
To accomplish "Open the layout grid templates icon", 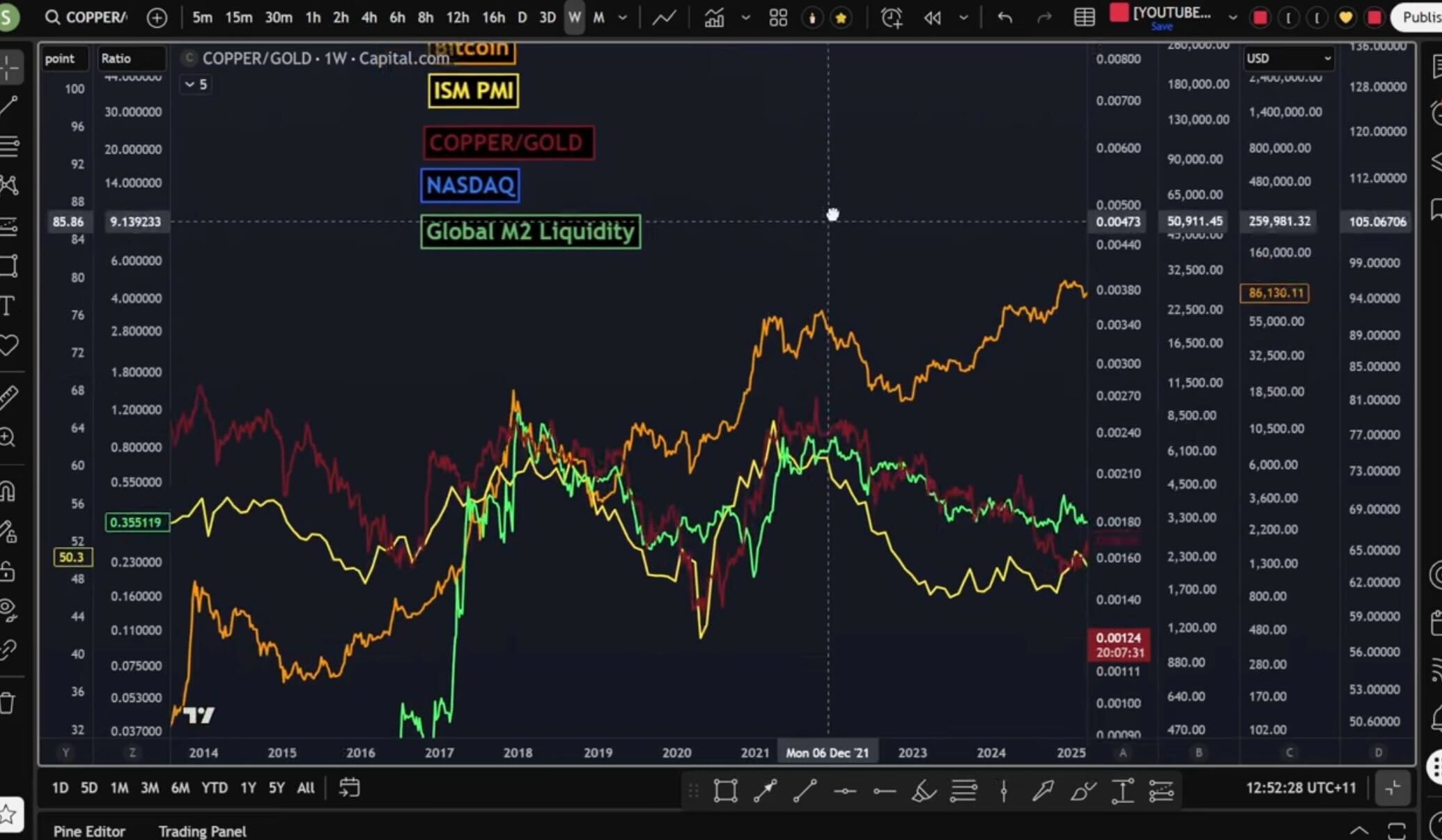I will point(778,17).
